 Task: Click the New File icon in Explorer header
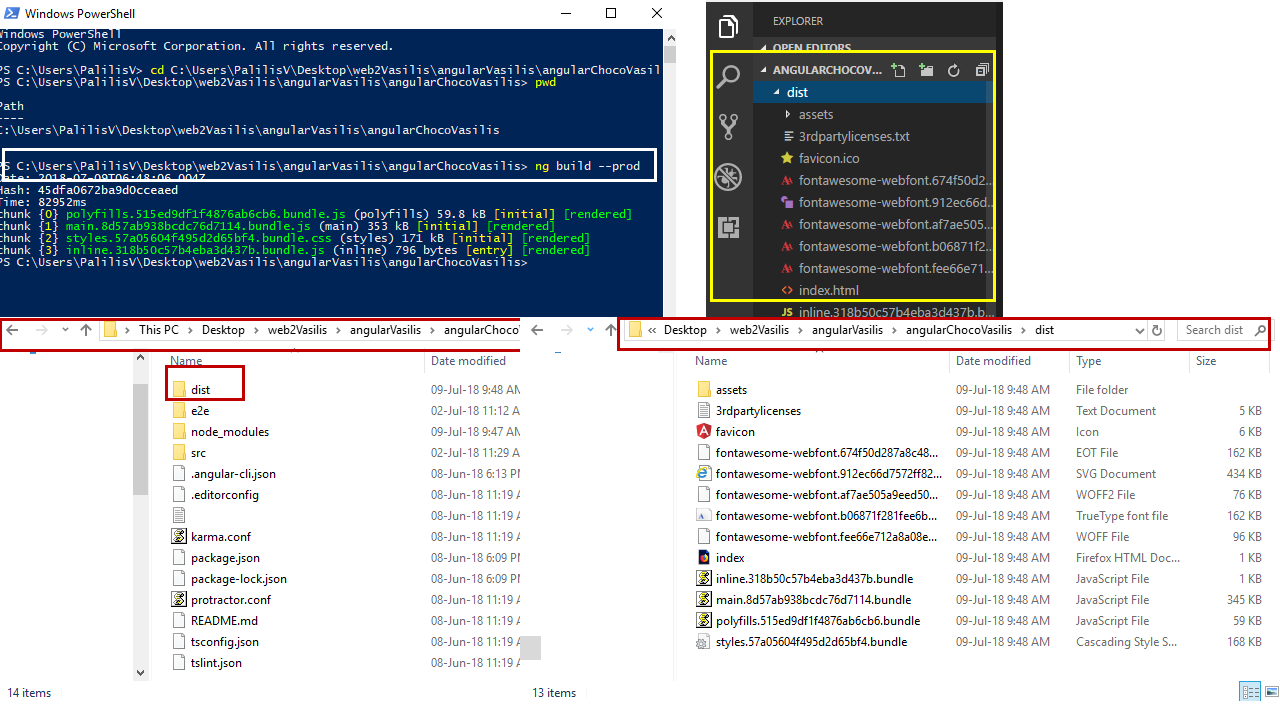click(898, 70)
